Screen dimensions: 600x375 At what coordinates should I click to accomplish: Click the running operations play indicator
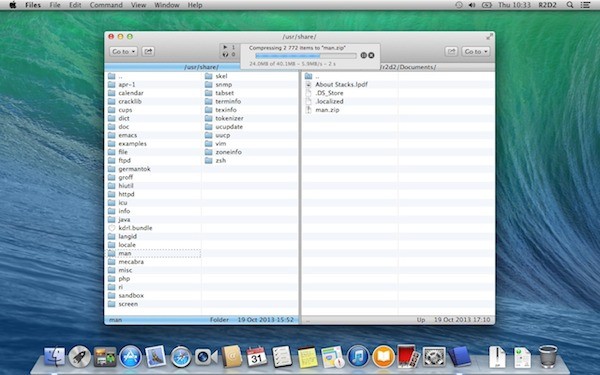pyautogui.click(x=225, y=47)
